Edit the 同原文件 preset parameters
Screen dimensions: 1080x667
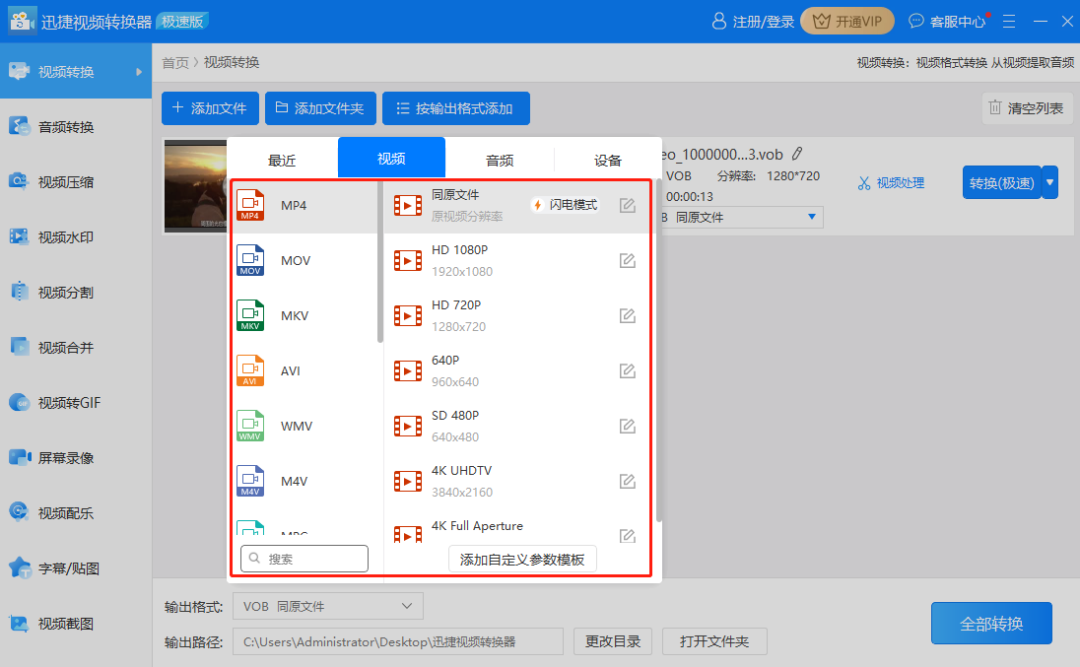click(x=627, y=205)
